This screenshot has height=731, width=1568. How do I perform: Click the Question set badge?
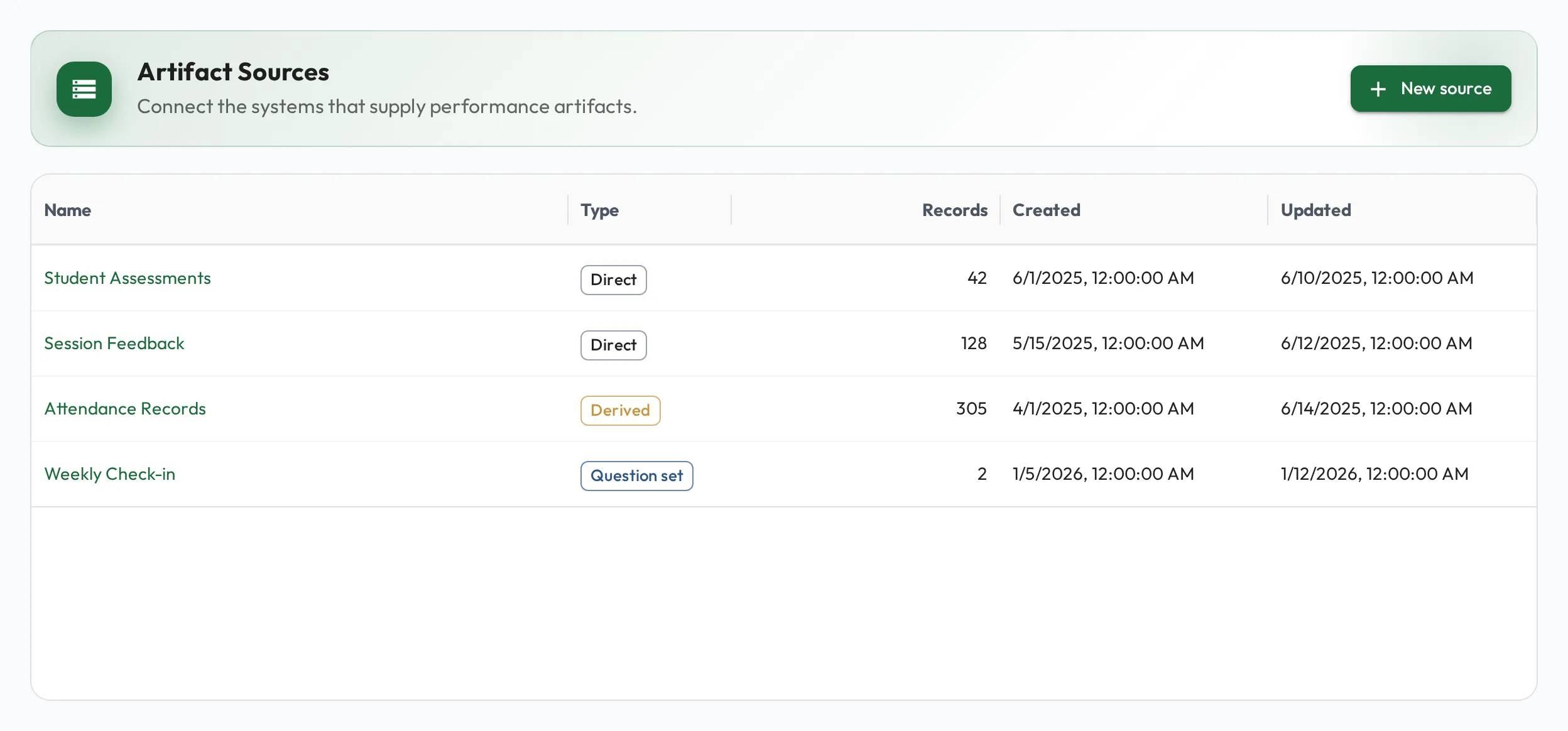click(x=637, y=476)
